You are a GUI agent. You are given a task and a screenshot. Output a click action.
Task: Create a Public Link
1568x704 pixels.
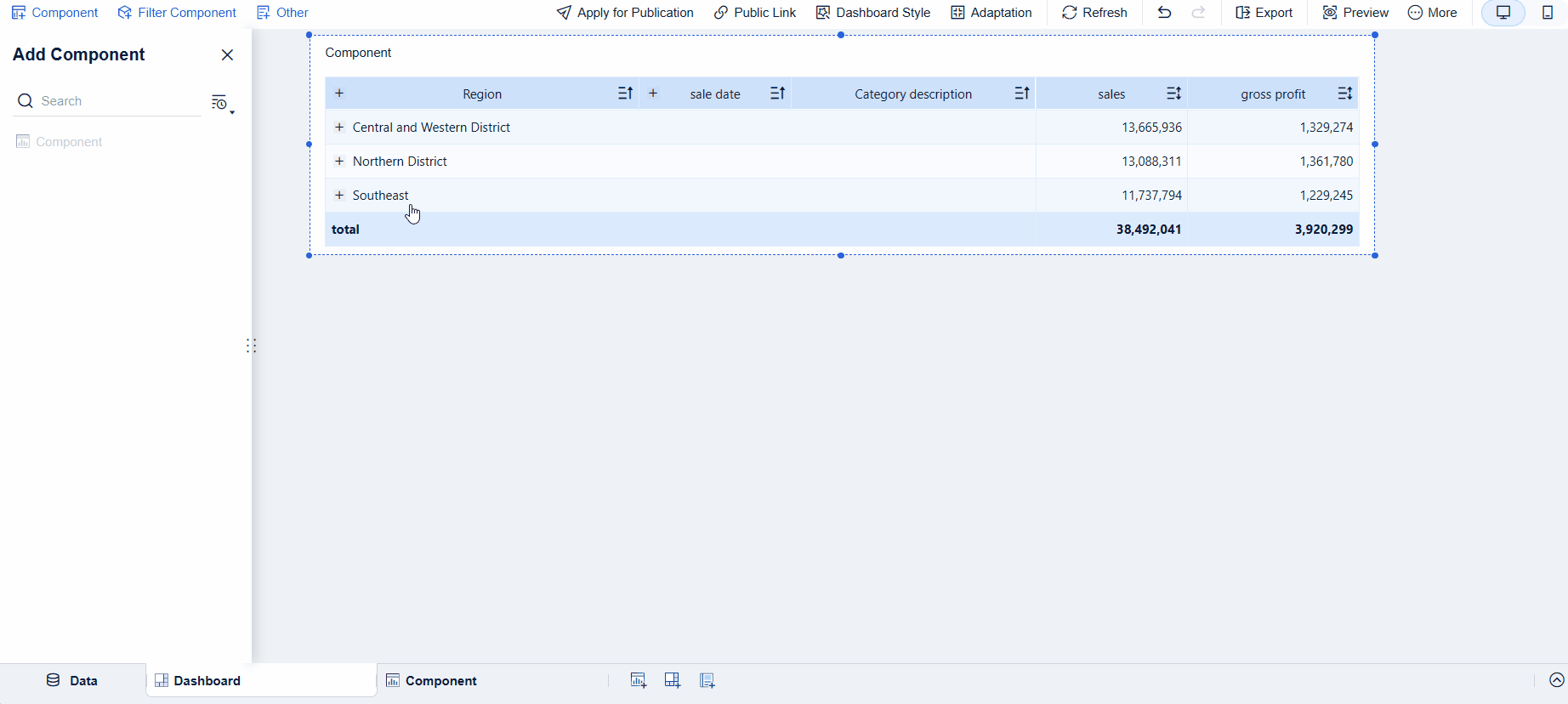pyautogui.click(x=755, y=13)
